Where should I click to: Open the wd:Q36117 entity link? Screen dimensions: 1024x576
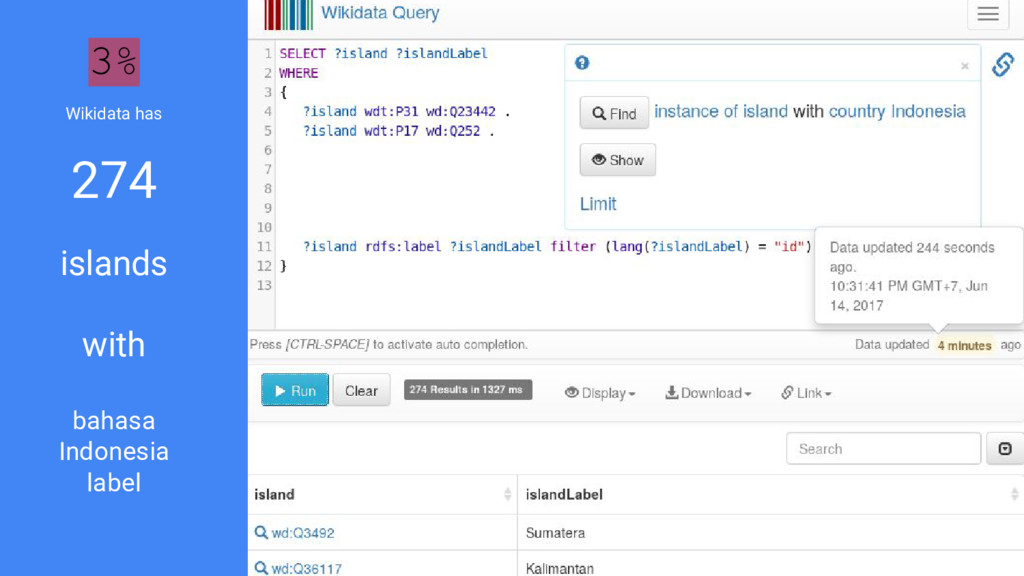coord(306,569)
